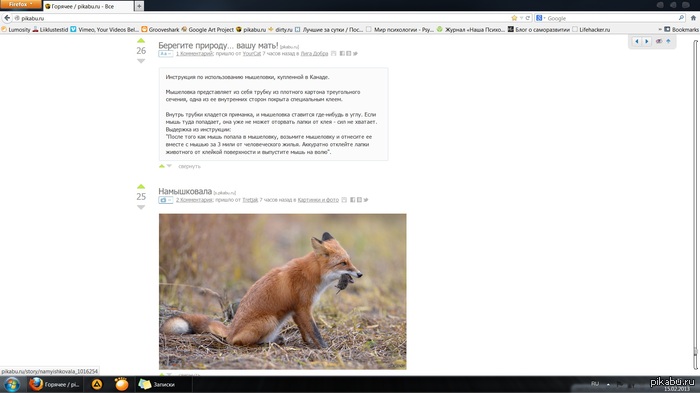Open the orange Firefox menu button
The width and height of the screenshot is (700, 393).
point(21,4)
